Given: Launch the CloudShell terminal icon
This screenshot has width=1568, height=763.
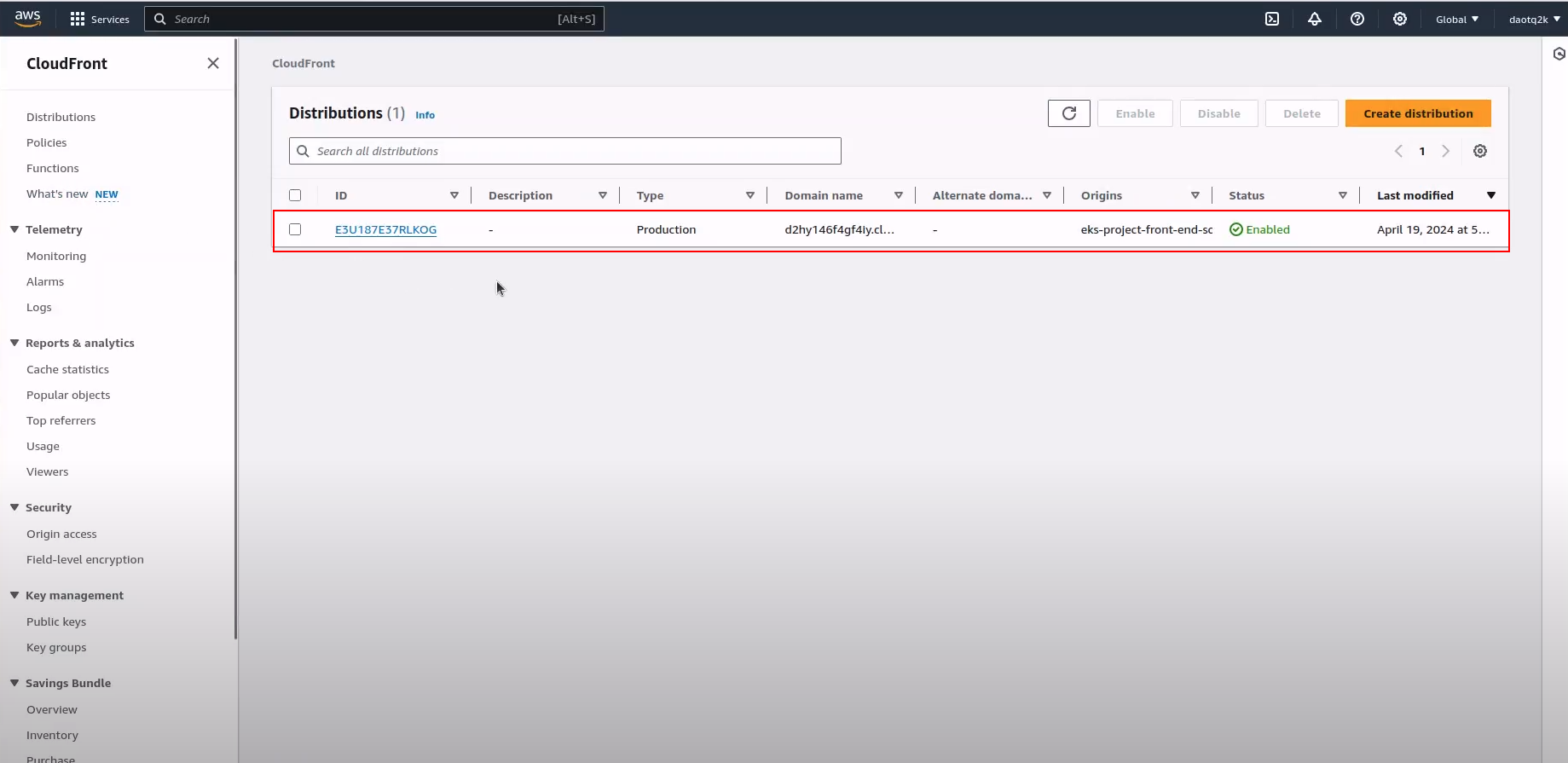Looking at the screenshot, I should click(1272, 19).
